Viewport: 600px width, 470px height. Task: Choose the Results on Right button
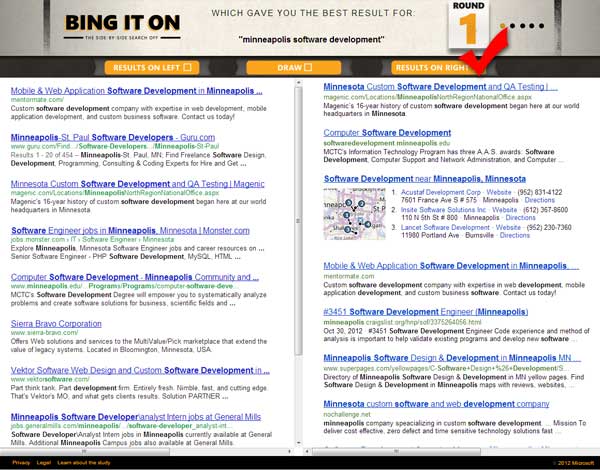(x=438, y=68)
